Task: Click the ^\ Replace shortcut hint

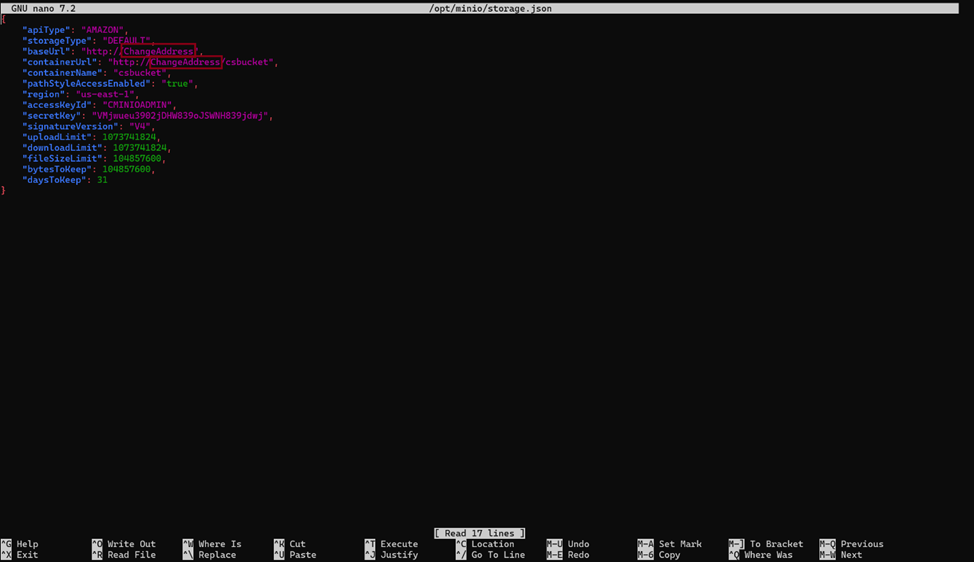Action: point(209,555)
